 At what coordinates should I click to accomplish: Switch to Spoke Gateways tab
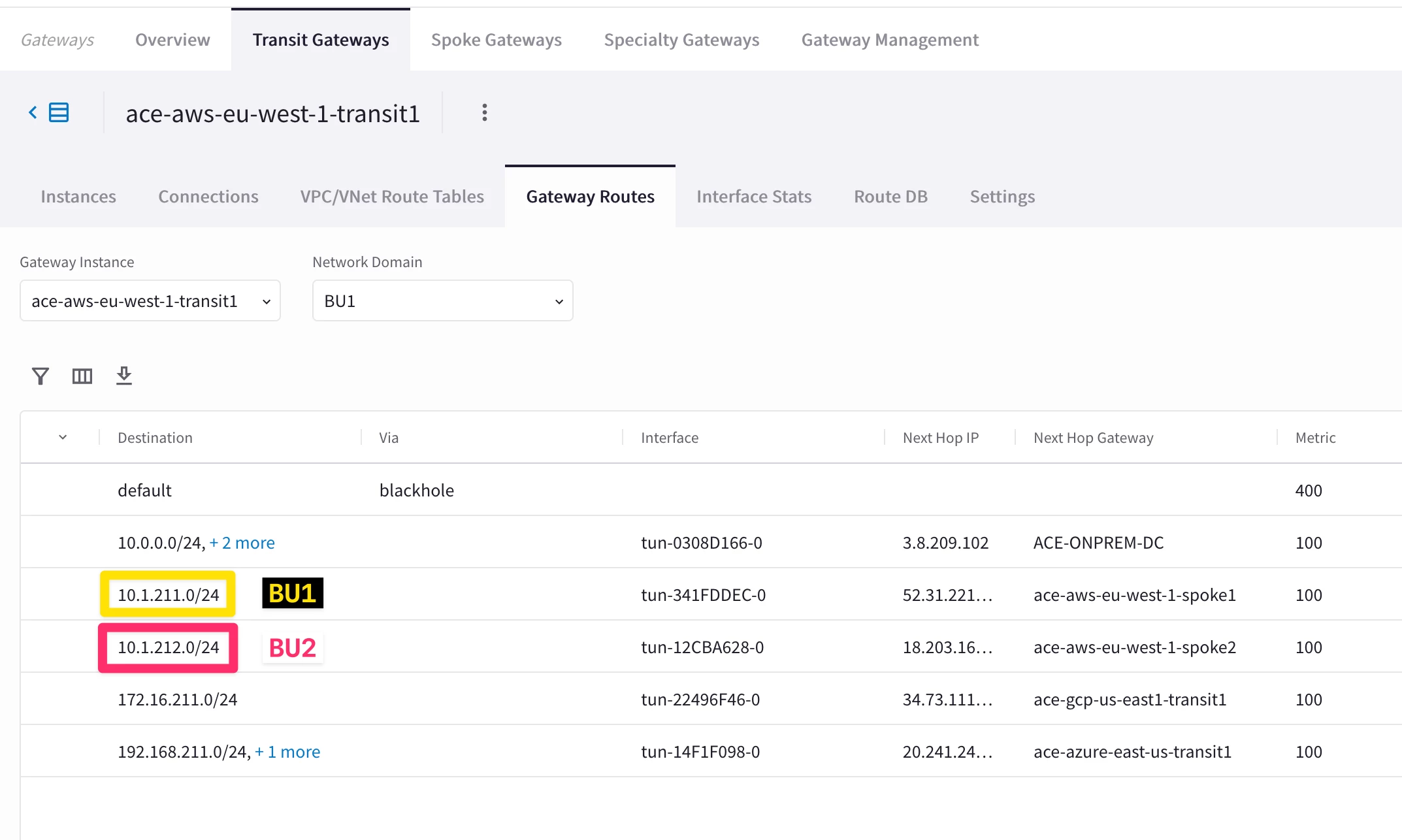(x=496, y=40)
